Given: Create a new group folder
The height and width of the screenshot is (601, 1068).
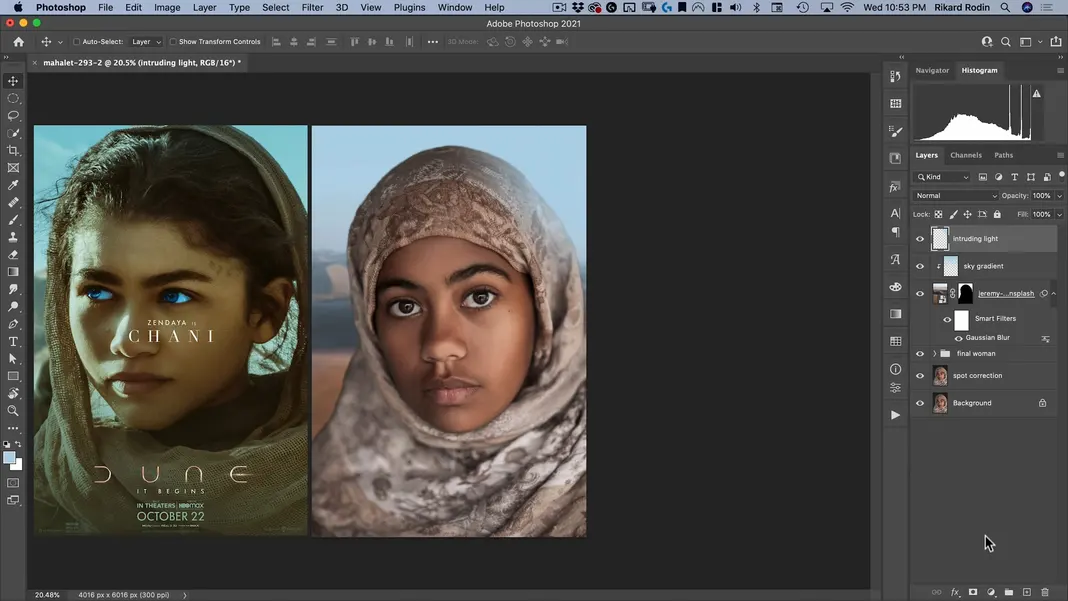Looking at the screenshot, I should pyautogui.click(x=1009, y=592).
